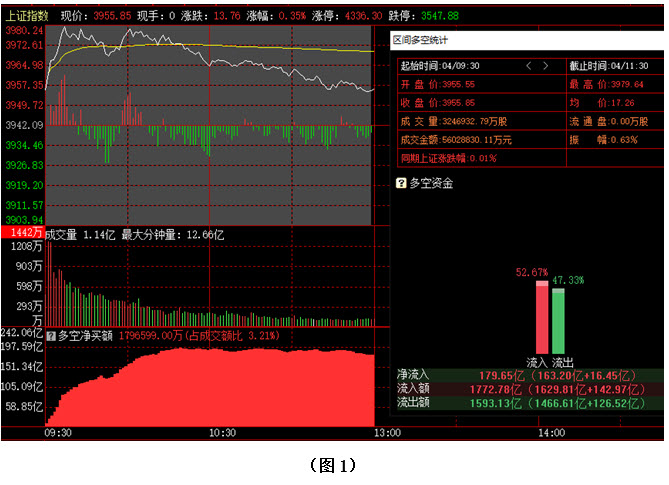Click the 13:00 time axis marker
The image size is (669, 485).
387,433
